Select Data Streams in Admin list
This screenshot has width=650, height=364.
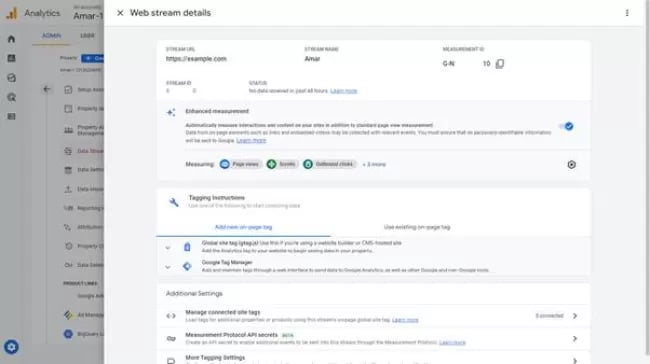pyautogui.click(x=84, y=151)
